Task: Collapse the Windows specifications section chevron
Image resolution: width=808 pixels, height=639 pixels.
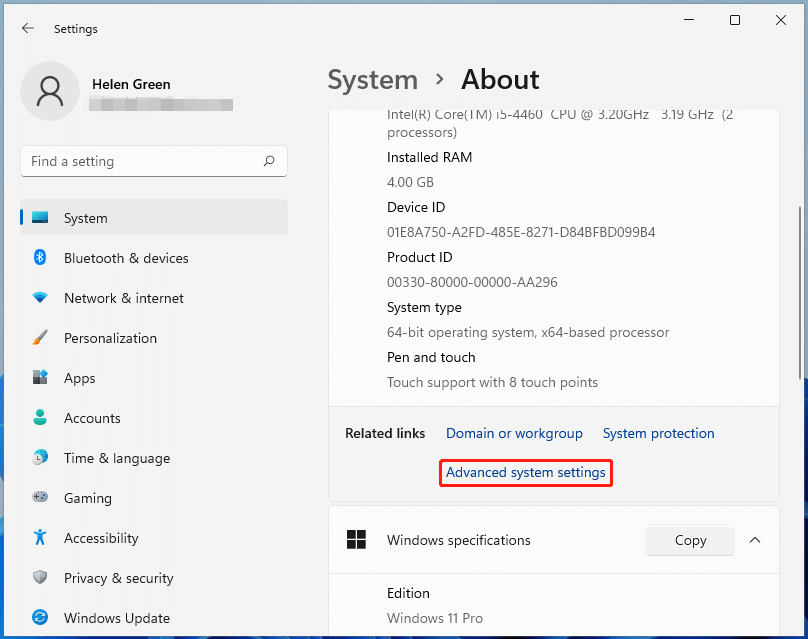Action: pos(754,540)
